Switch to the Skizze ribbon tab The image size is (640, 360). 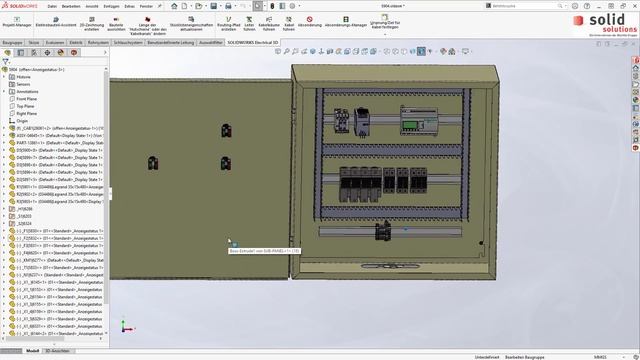(x=34, y=42)
